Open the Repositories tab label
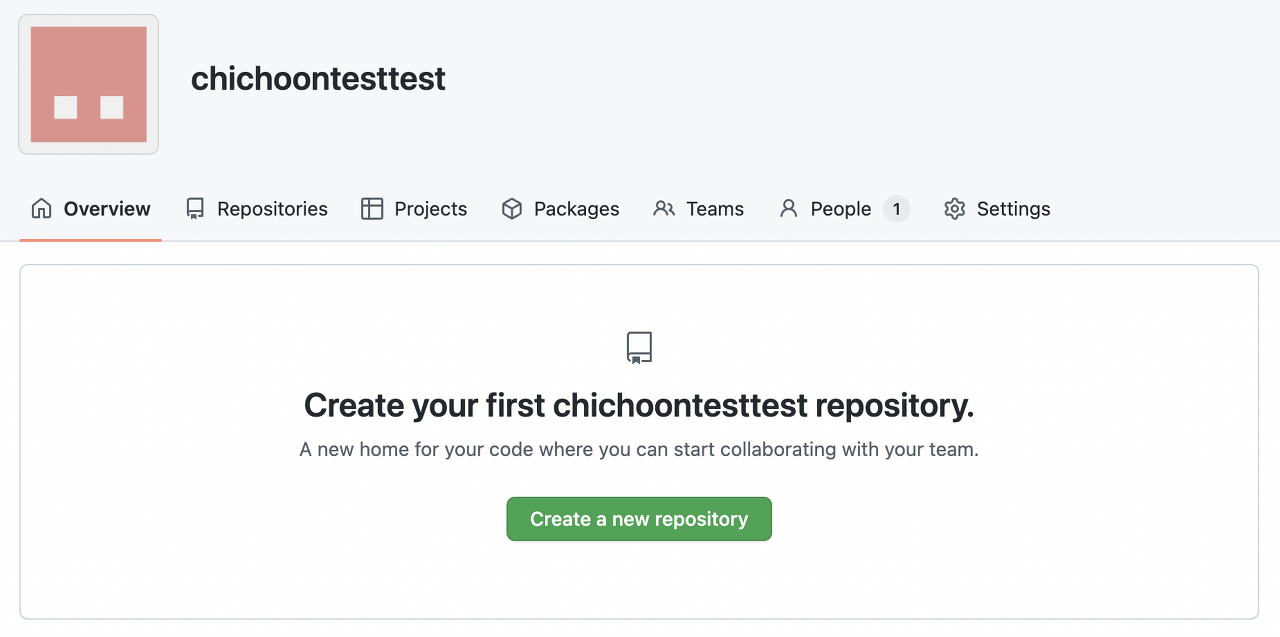This screenshot has width=1280, height=637. (x=272, y=209)
